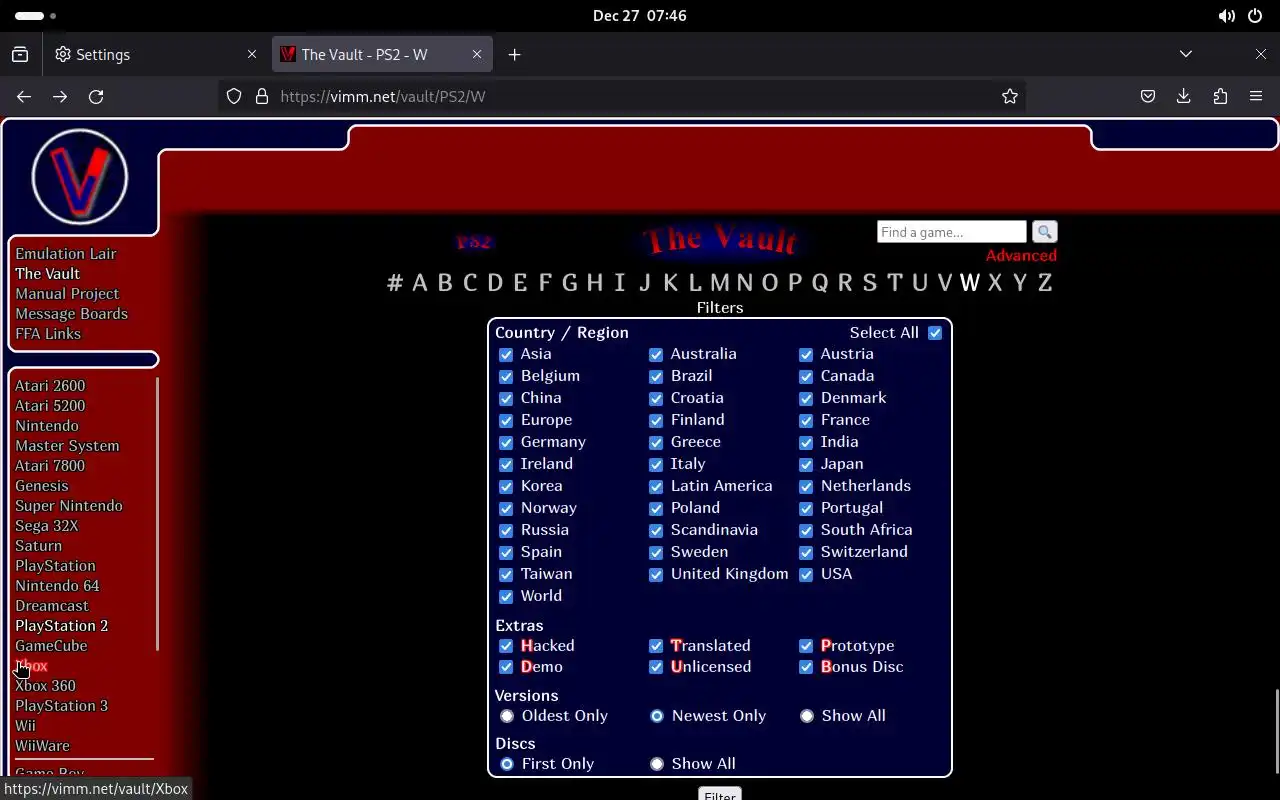
Task: Click the browser address bar URL
Action: 383,96
